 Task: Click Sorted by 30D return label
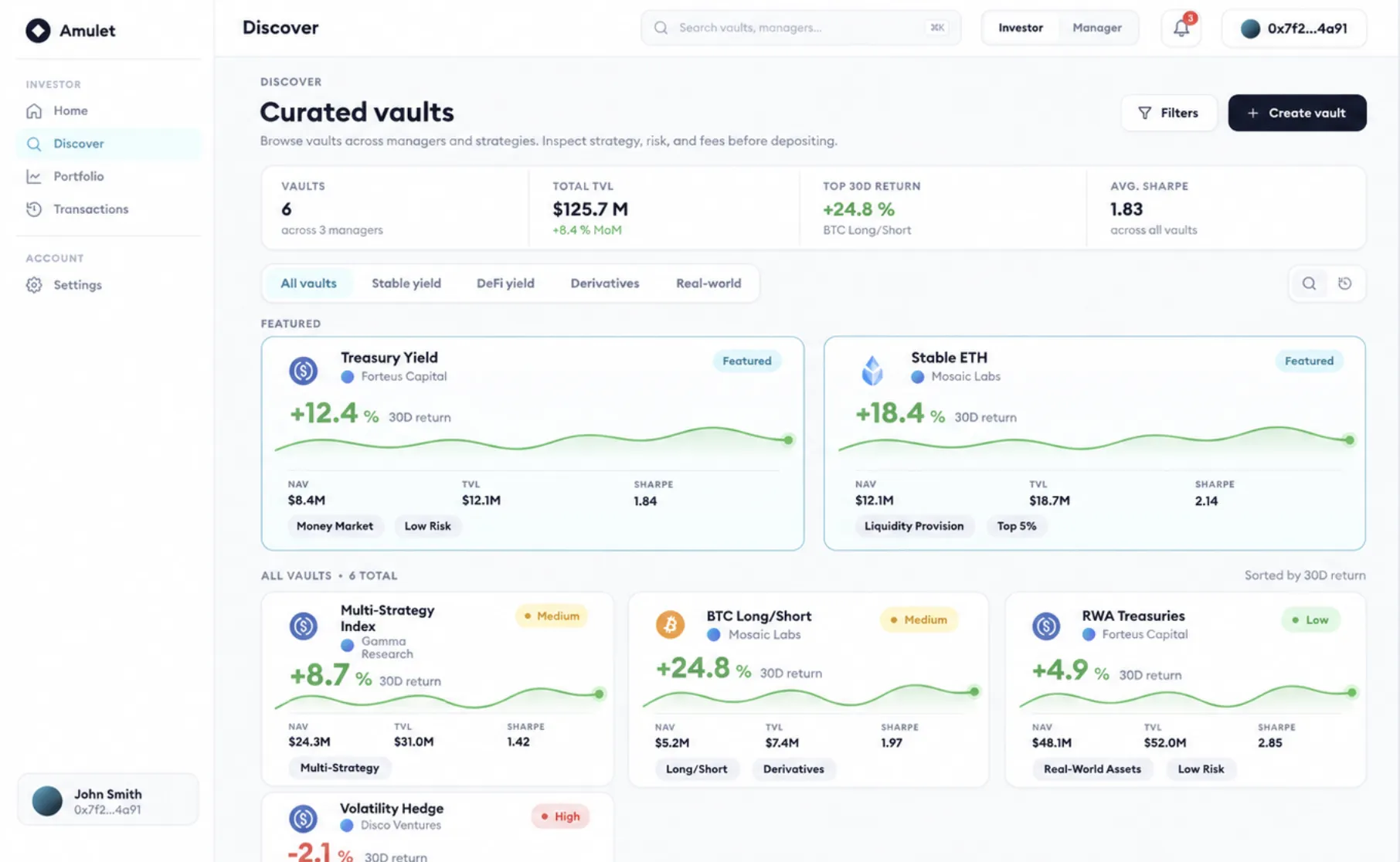pos(1305,575)
